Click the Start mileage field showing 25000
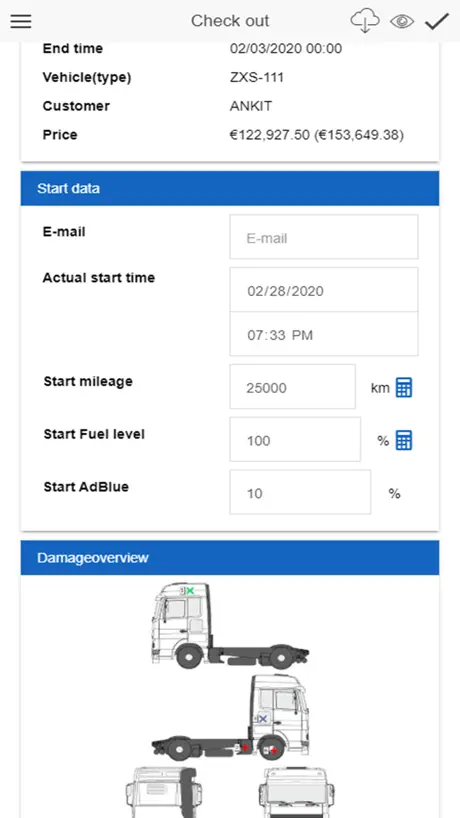460x818 pixels. pyautogui.click(x=293, y=387)
